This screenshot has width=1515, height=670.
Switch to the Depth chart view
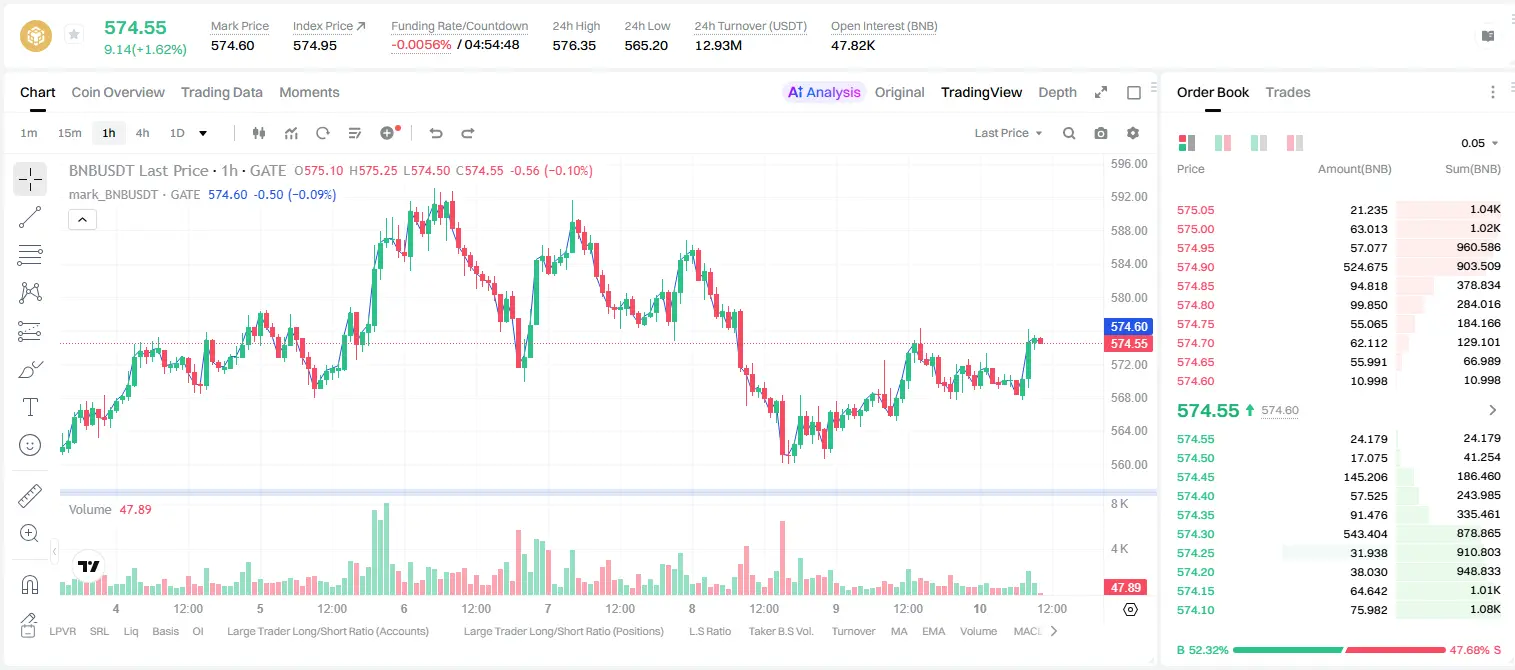point(1057,92)
